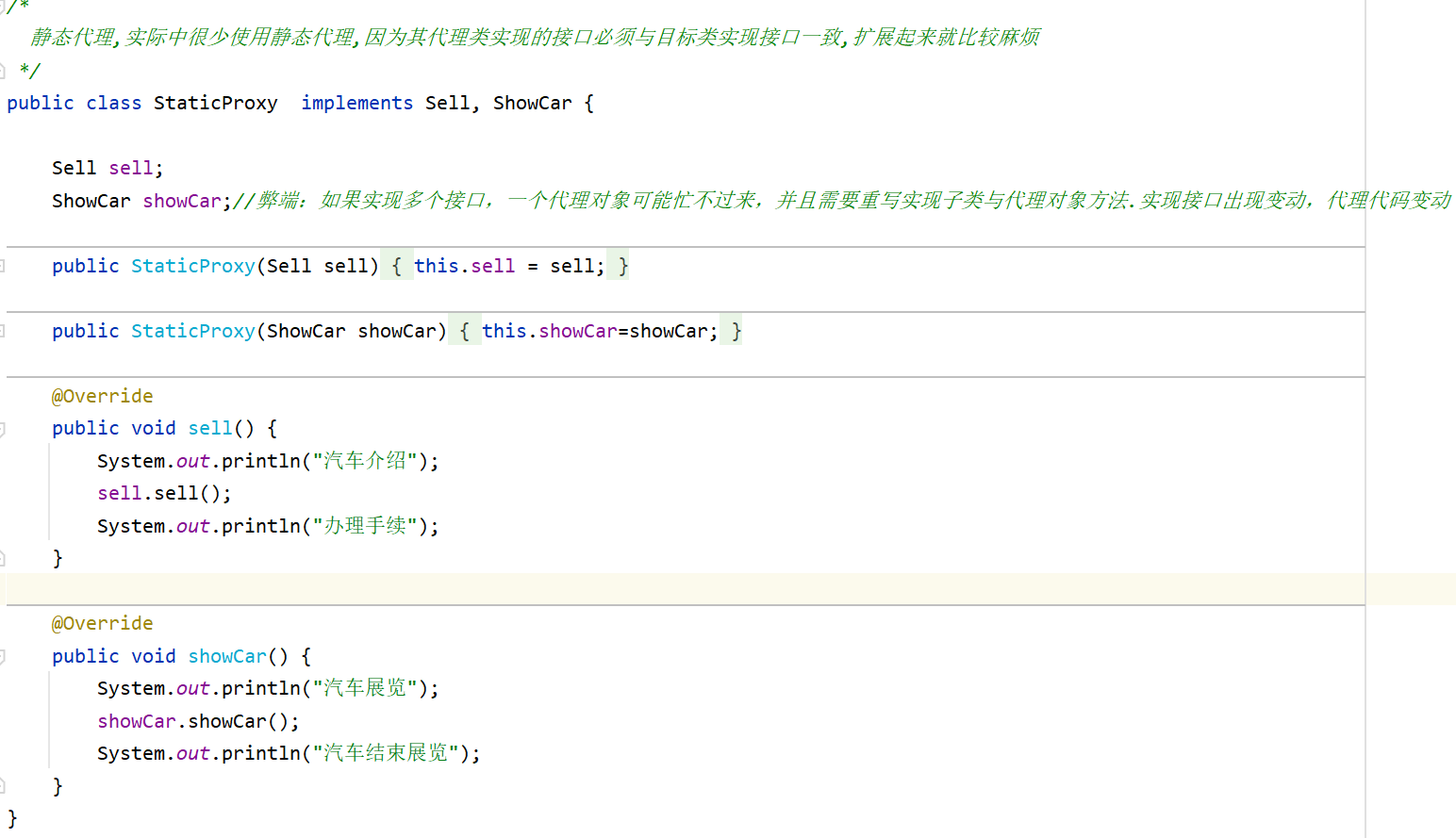The height and width of the screenshot is (838, 1456).
Task: Click parameter 'showCar' in StaticProxy(ShowCar showCar)
Action: (397, 332)
